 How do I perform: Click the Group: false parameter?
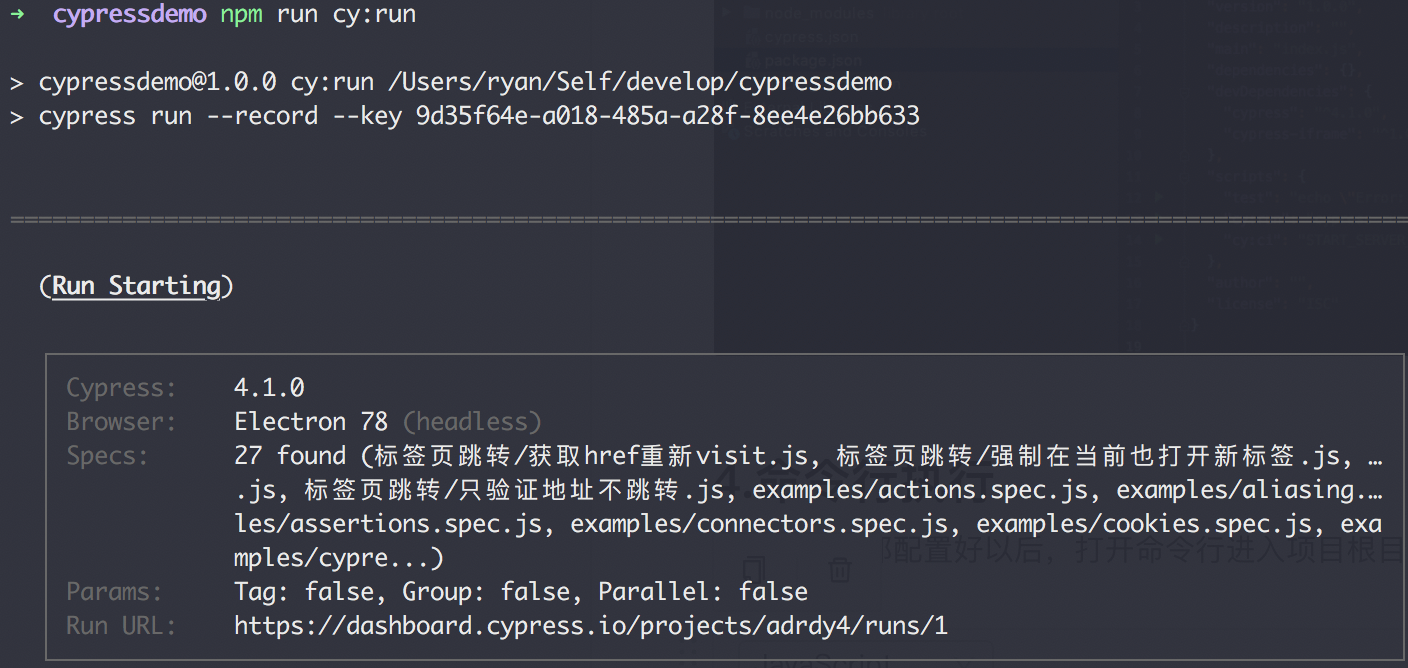click(485, 592)
